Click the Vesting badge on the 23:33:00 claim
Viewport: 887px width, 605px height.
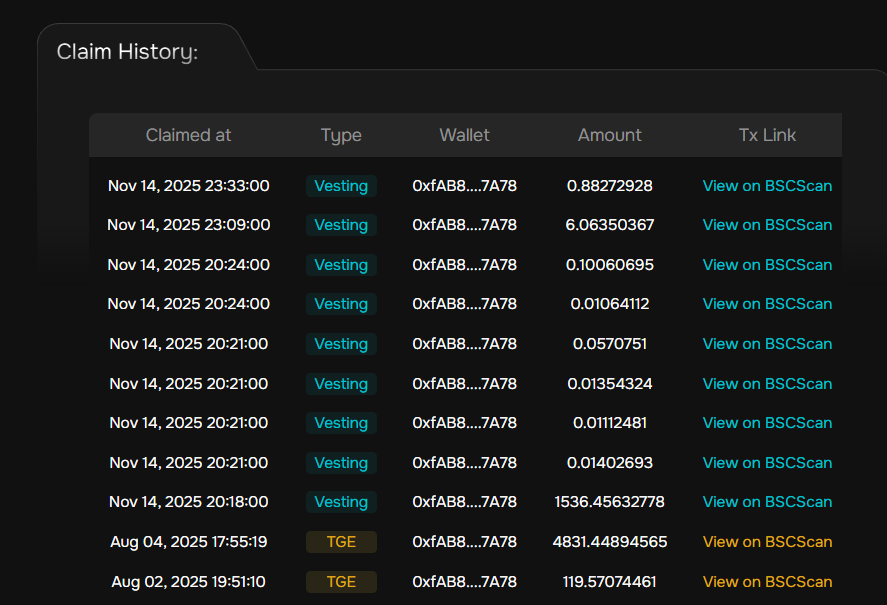point(341,185)
